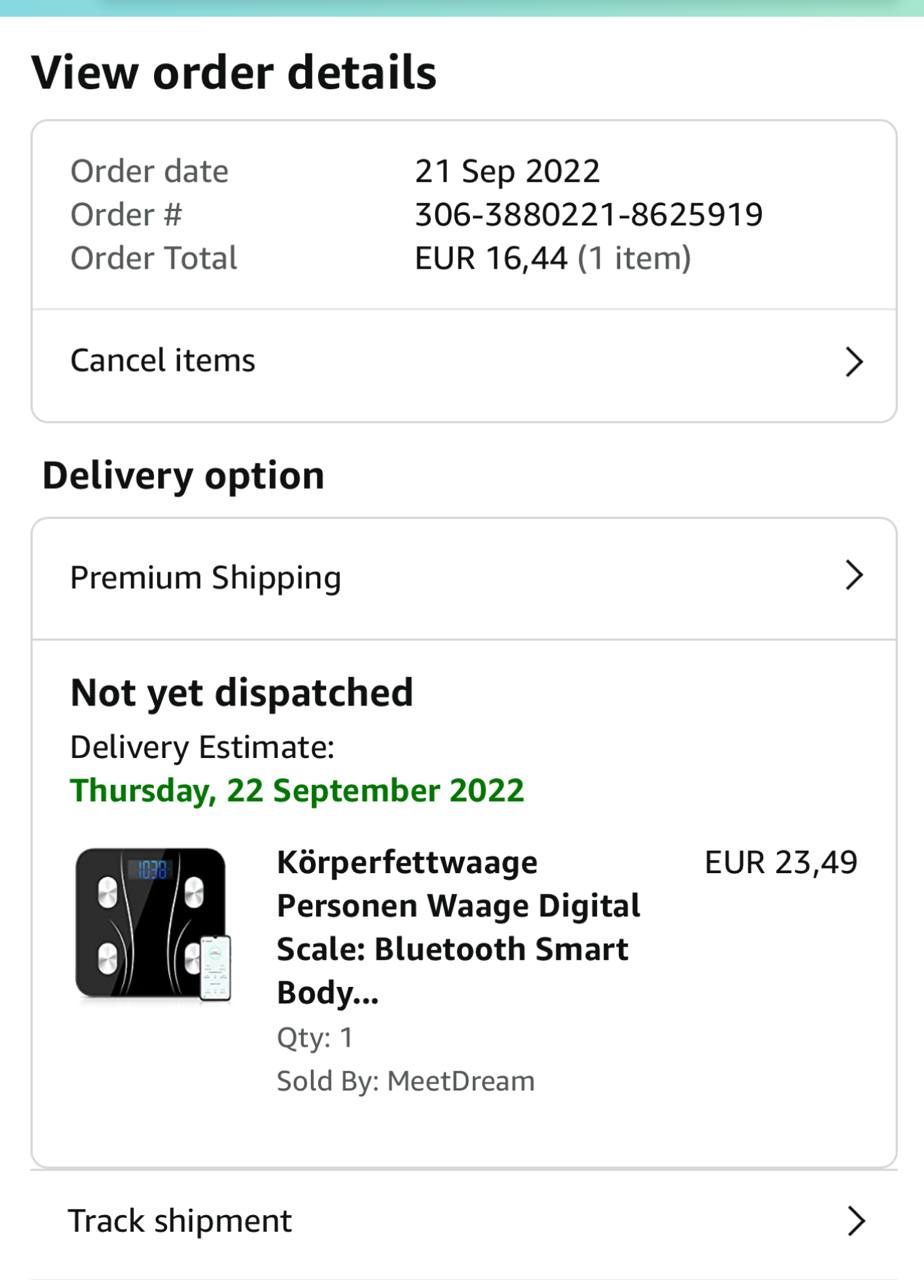
Task: Open the Körperfettwaage product title link
Action: click(x=458, y=927)
